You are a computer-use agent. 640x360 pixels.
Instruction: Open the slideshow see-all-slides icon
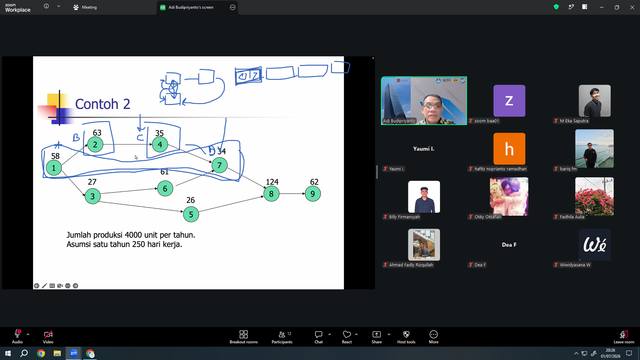pos(52,286)
